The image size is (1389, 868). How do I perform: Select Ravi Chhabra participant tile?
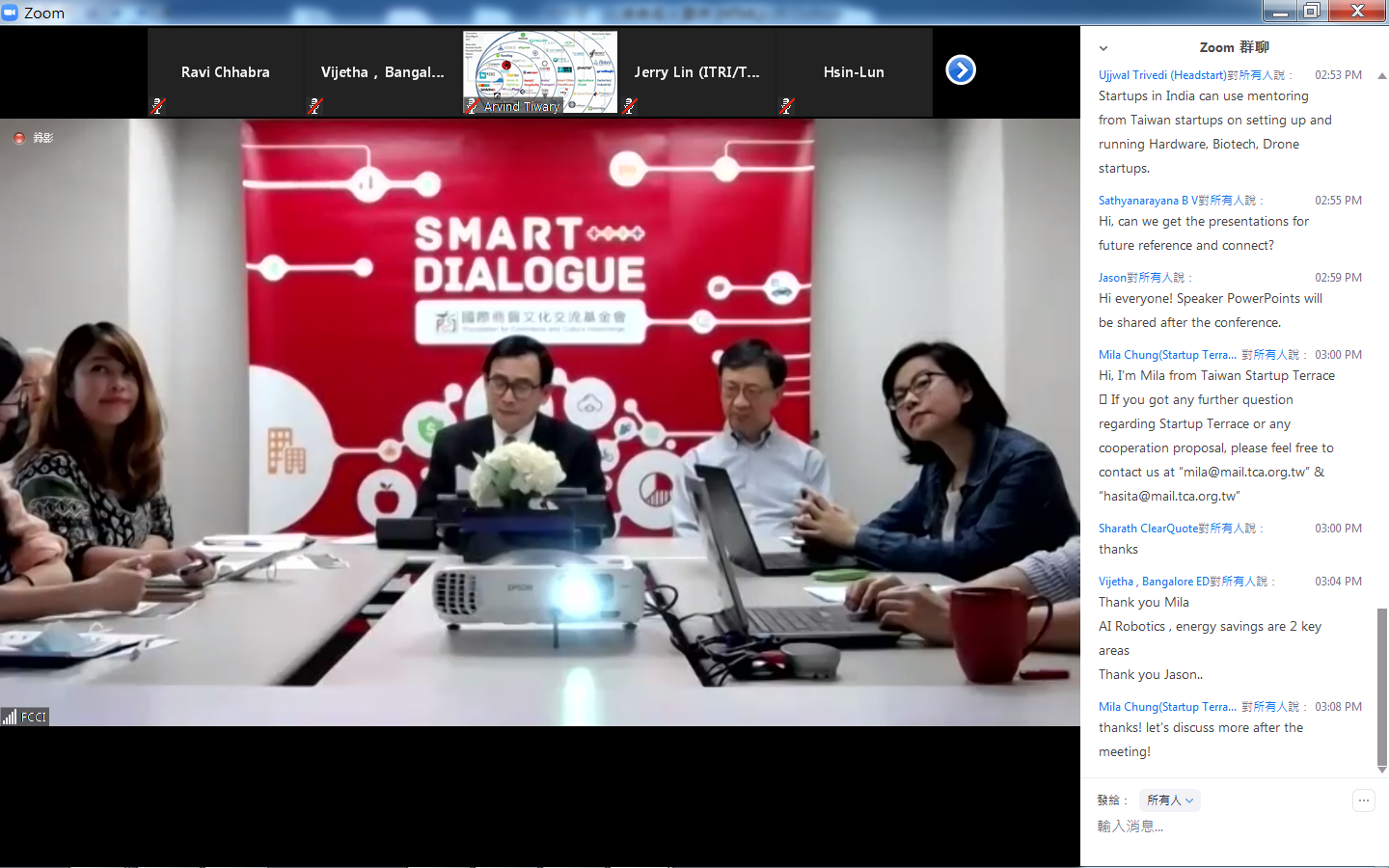(x=226, y=72)
